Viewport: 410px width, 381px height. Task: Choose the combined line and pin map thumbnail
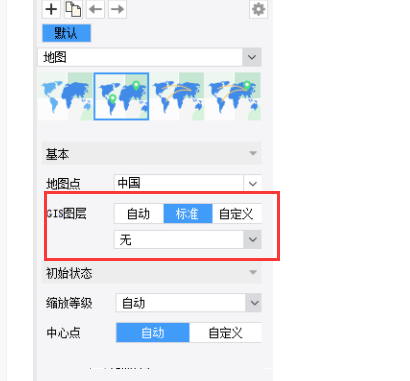pos(233,96)
